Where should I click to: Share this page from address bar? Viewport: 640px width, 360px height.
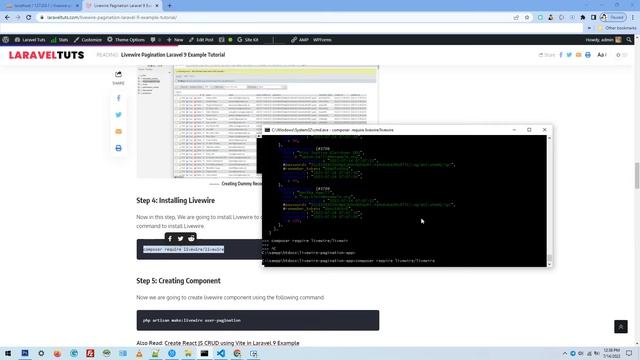click(x=516, y=18)
